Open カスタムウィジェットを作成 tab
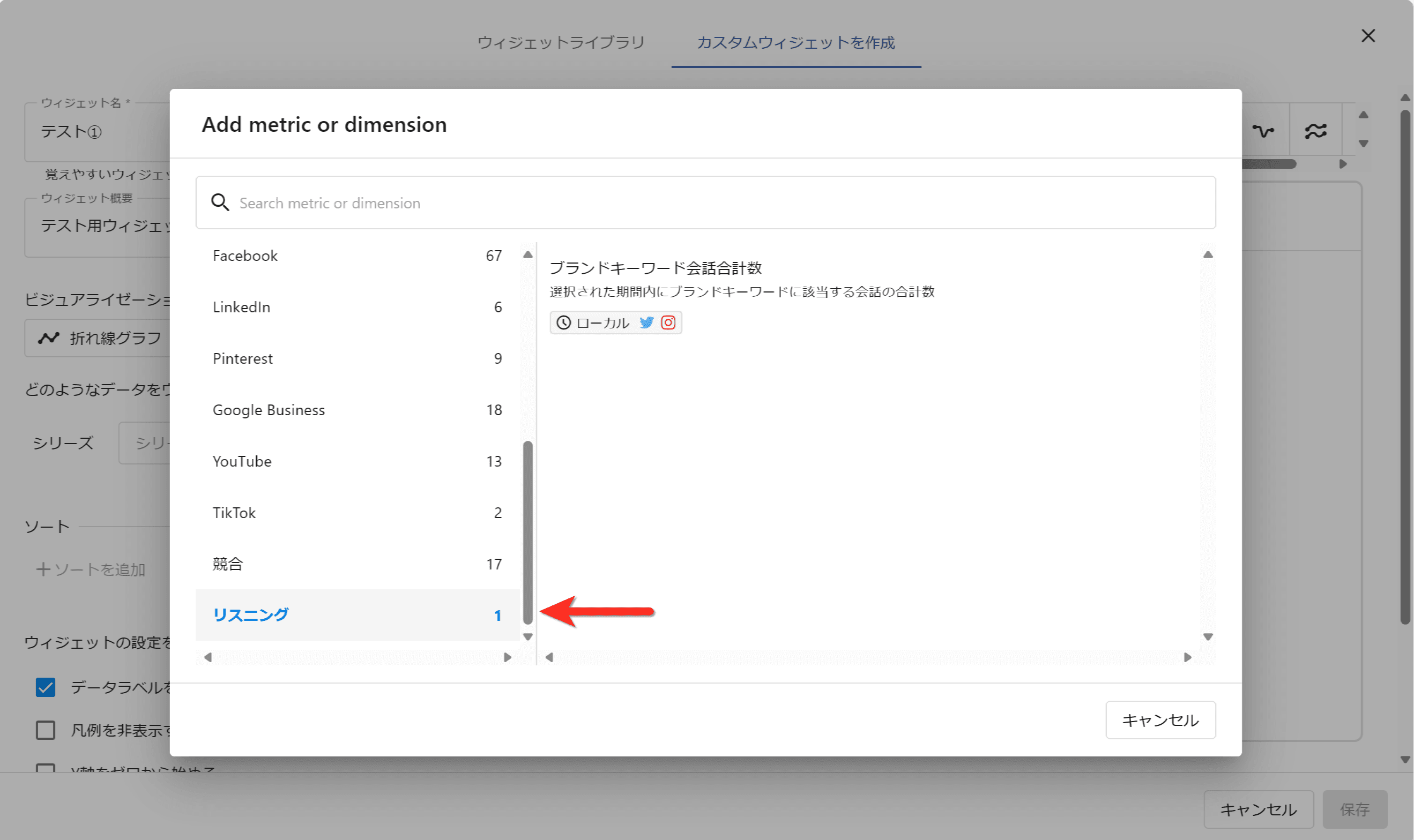 (x=795, y=42)
